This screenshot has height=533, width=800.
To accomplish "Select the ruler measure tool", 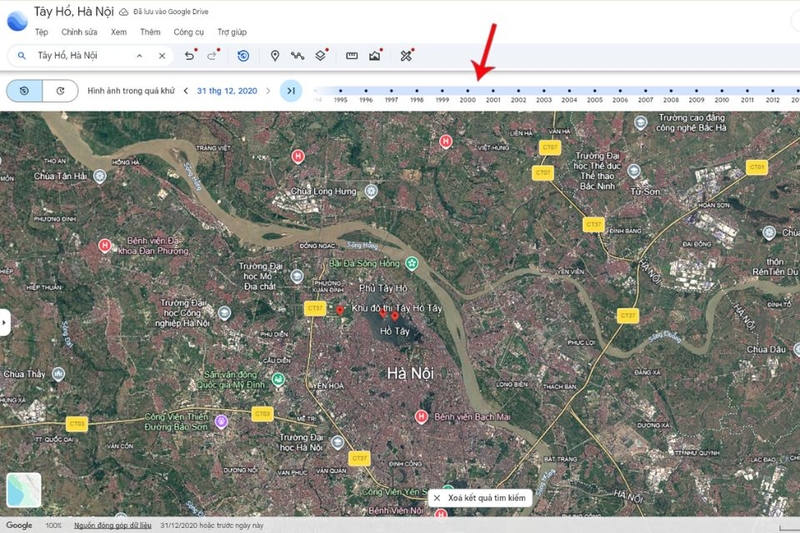I will point(352,56).
